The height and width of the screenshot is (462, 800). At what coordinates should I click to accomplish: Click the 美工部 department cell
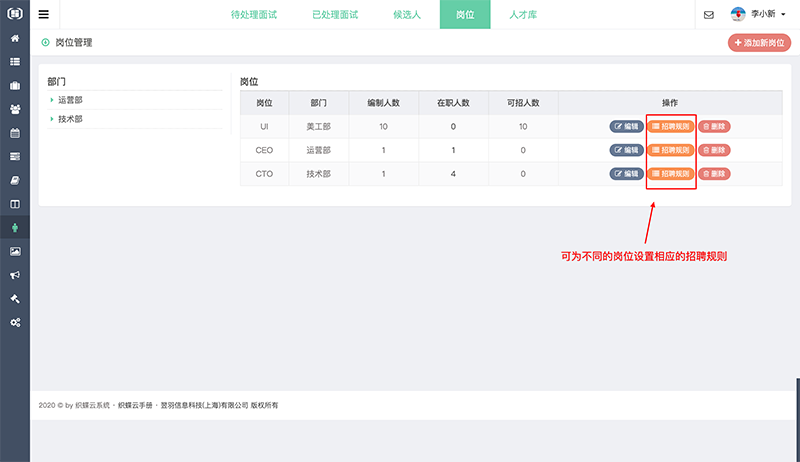point(318,126)
